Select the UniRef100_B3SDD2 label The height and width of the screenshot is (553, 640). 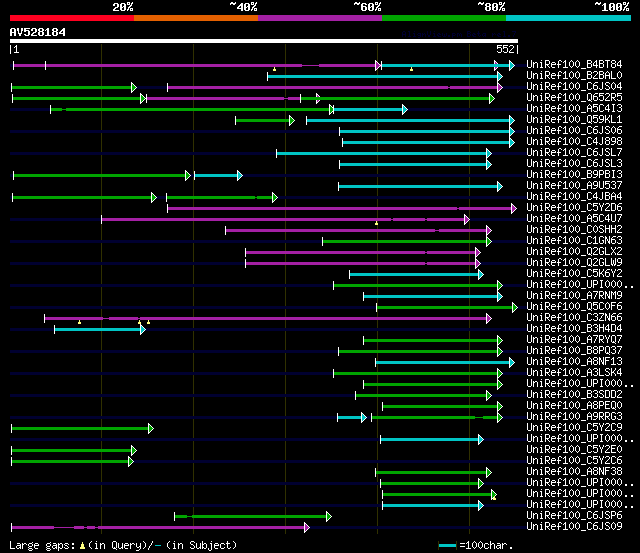tap(574, 395)
